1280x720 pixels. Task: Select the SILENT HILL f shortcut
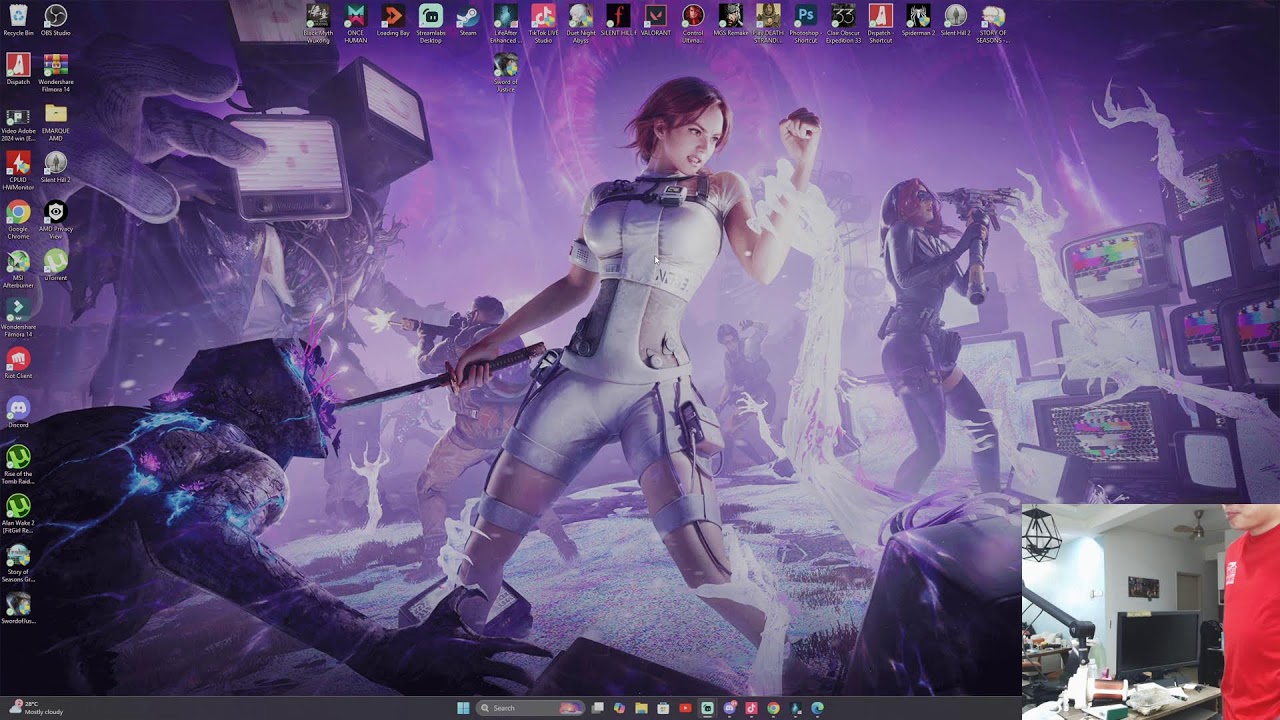(x=618, y=20)
